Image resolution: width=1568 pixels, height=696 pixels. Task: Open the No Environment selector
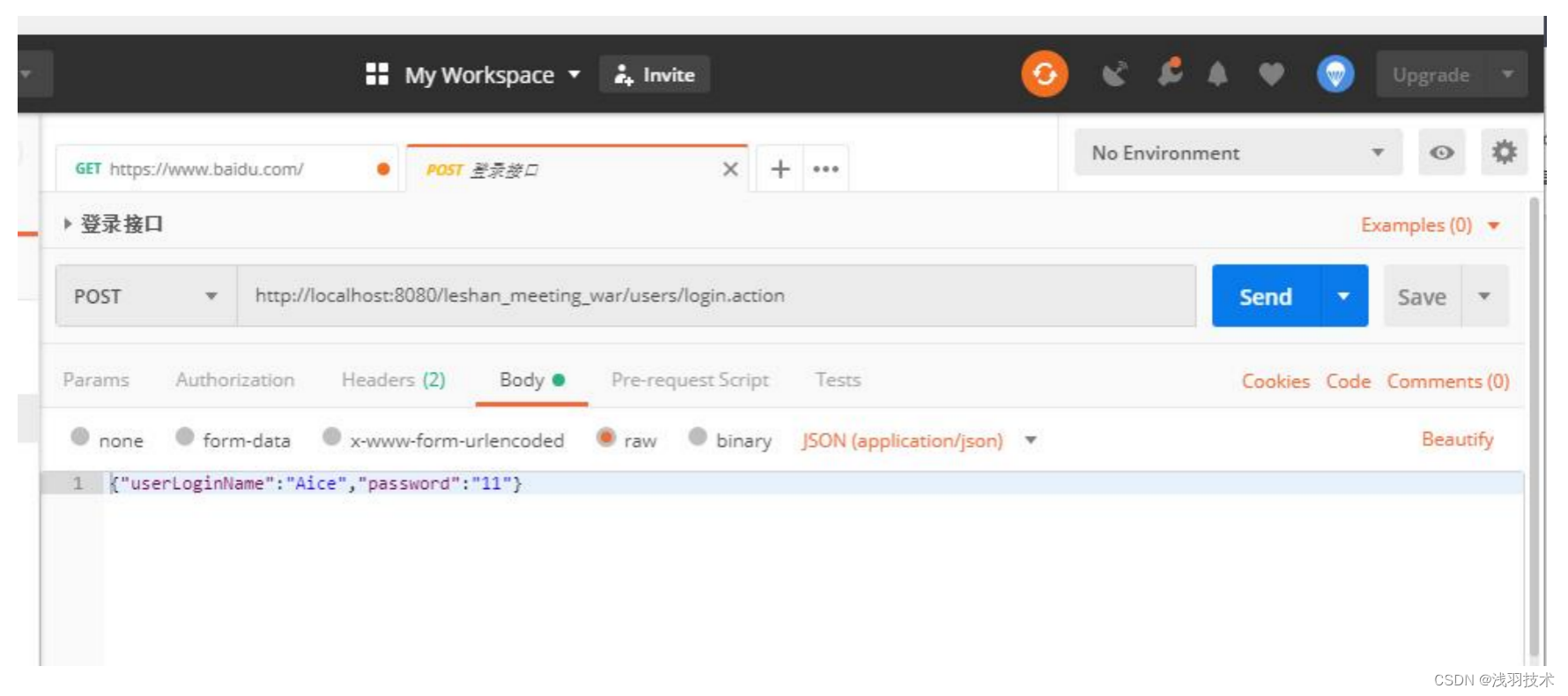tap(1238, 152)
